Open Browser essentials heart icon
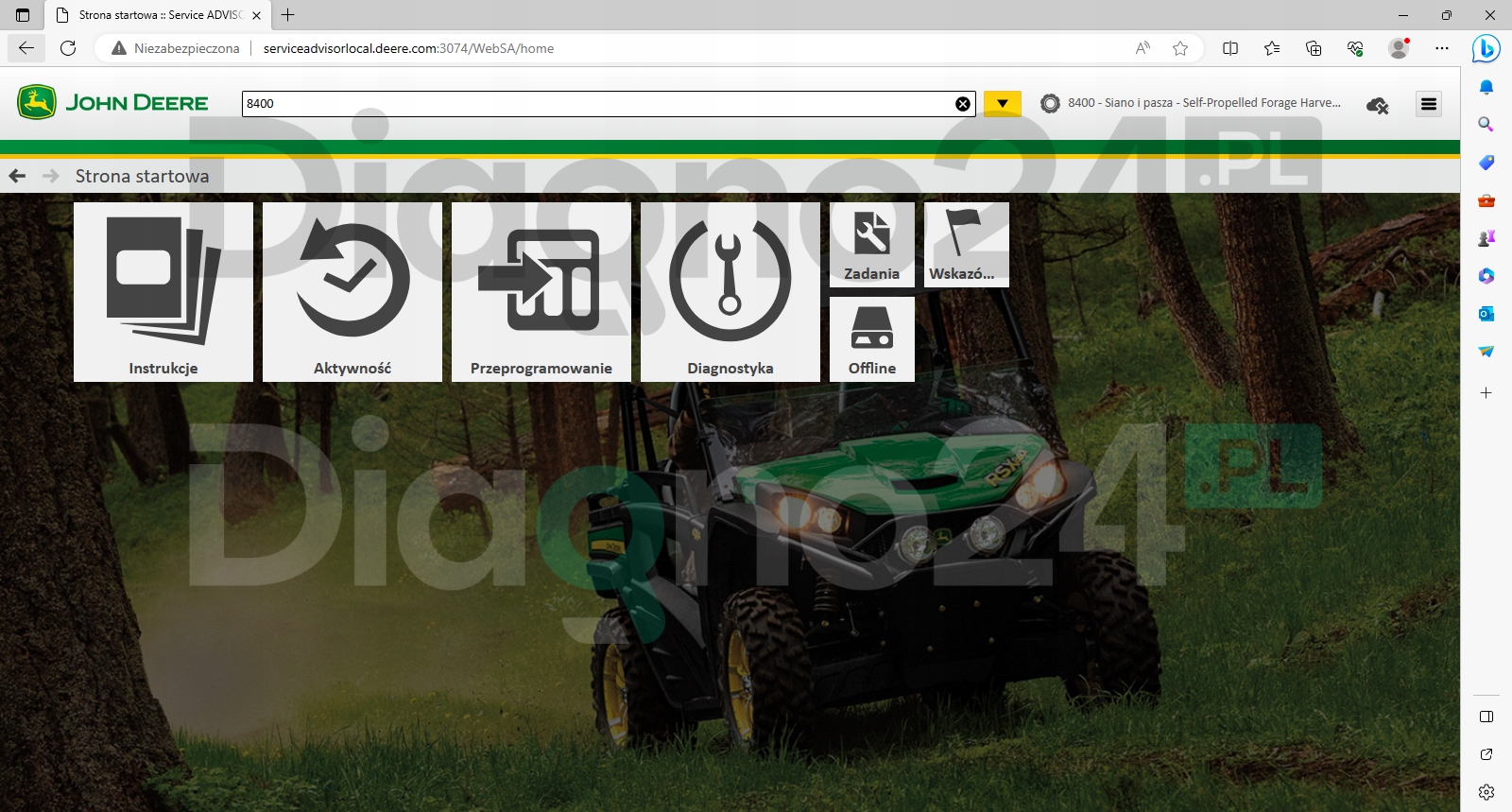Screen dimensions: 1512x812 point(1355,48)
